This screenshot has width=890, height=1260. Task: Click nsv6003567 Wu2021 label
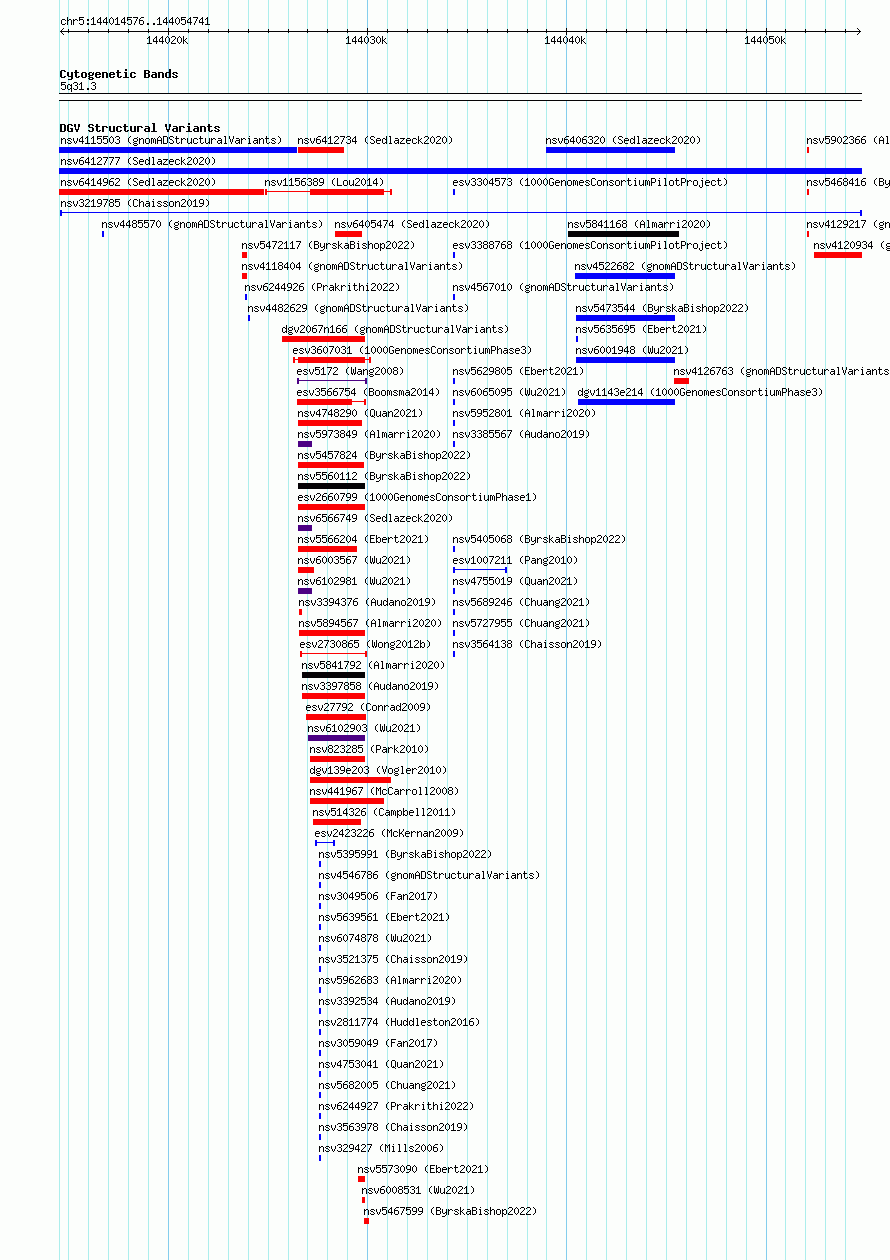[x=354, y=560]
